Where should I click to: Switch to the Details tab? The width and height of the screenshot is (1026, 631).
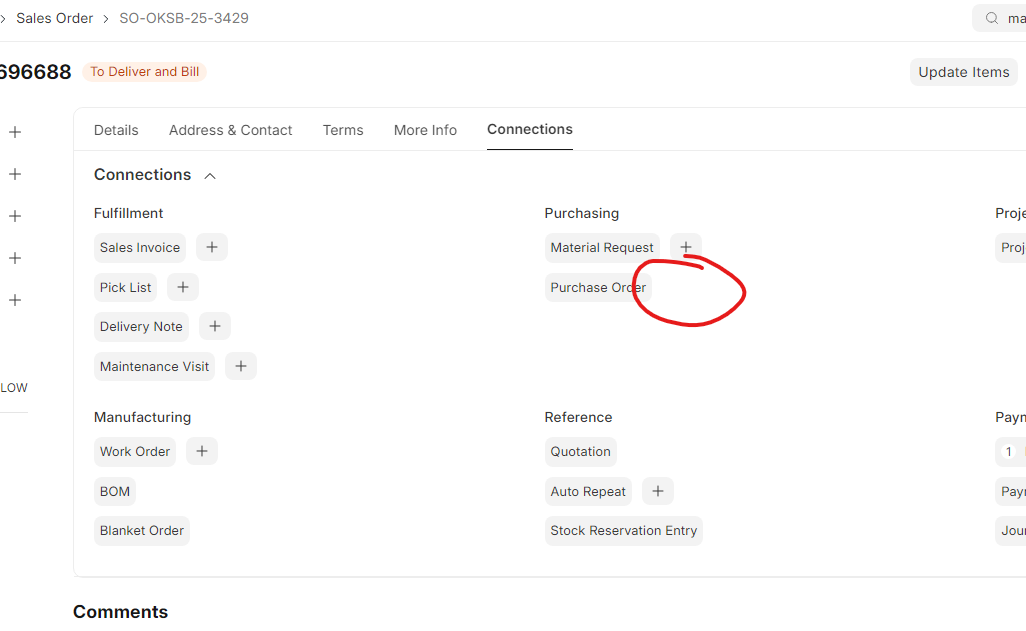116,130
